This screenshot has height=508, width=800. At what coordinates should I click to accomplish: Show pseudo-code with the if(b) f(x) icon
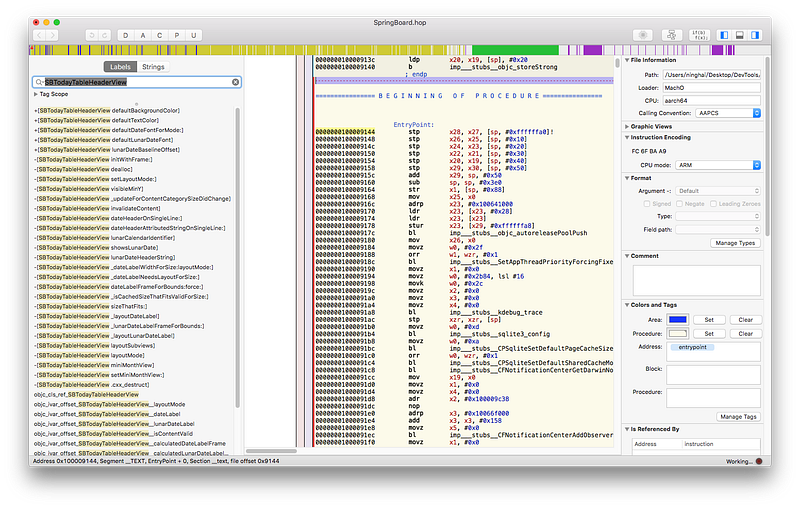pos(699,35)
